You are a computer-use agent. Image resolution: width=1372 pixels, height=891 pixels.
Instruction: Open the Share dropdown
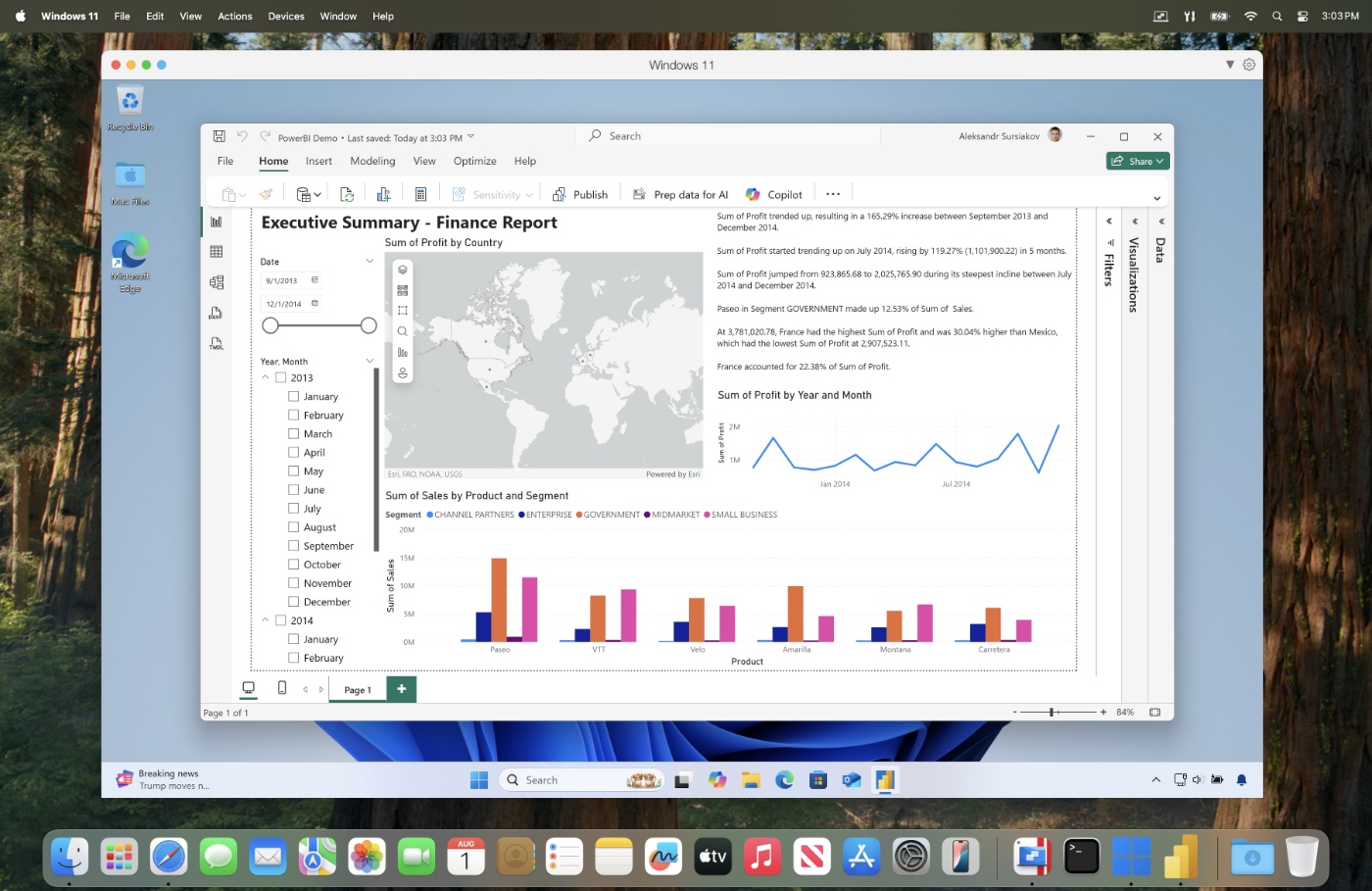point(1138,161)
